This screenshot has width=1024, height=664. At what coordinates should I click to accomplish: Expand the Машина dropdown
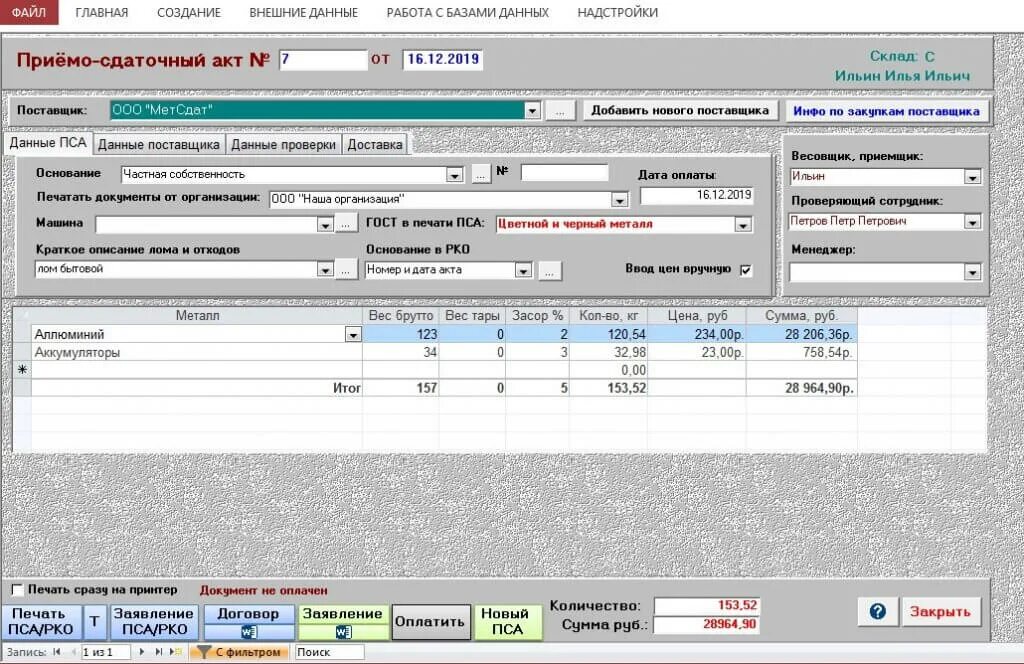tap(325, 225)
